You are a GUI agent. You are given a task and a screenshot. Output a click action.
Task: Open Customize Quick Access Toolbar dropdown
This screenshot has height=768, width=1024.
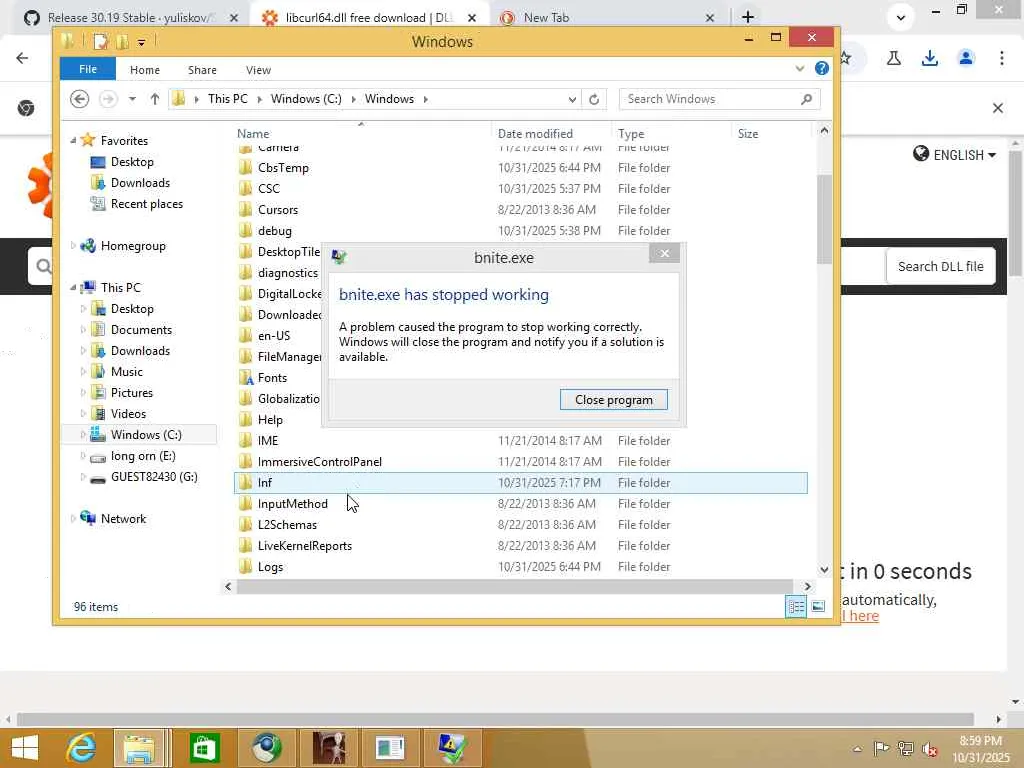[141, 42]
